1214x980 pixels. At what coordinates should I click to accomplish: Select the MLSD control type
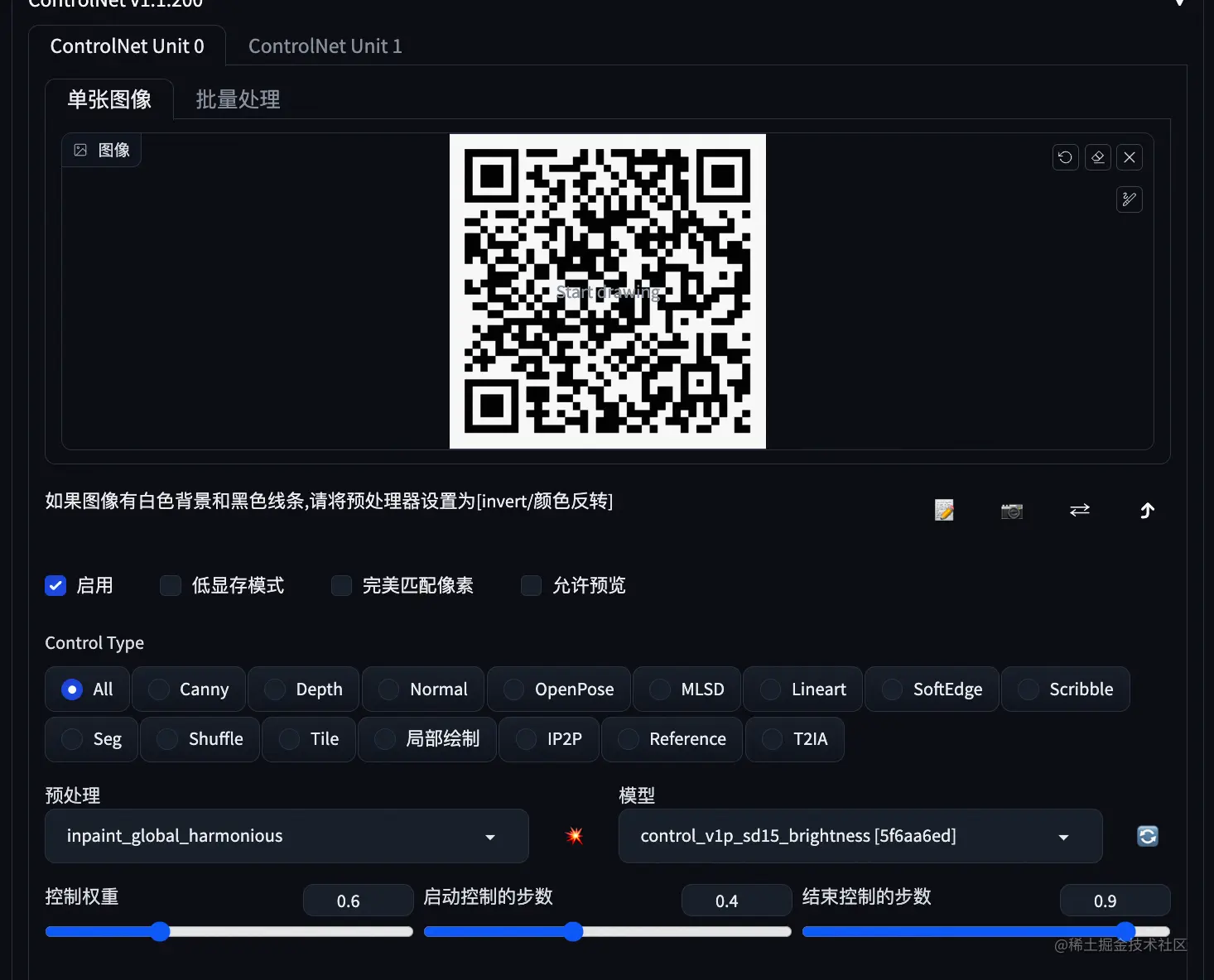click(687, 689)
